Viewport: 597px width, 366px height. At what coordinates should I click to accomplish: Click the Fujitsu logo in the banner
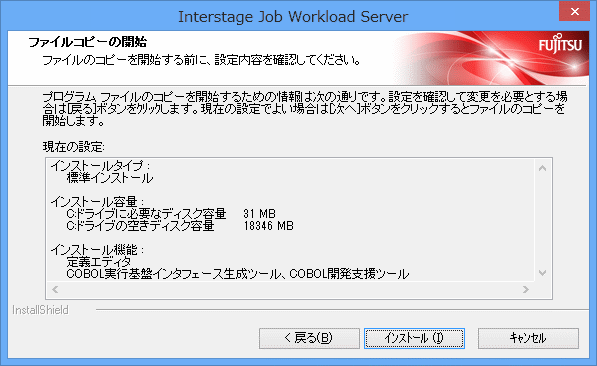coord(560,44)
